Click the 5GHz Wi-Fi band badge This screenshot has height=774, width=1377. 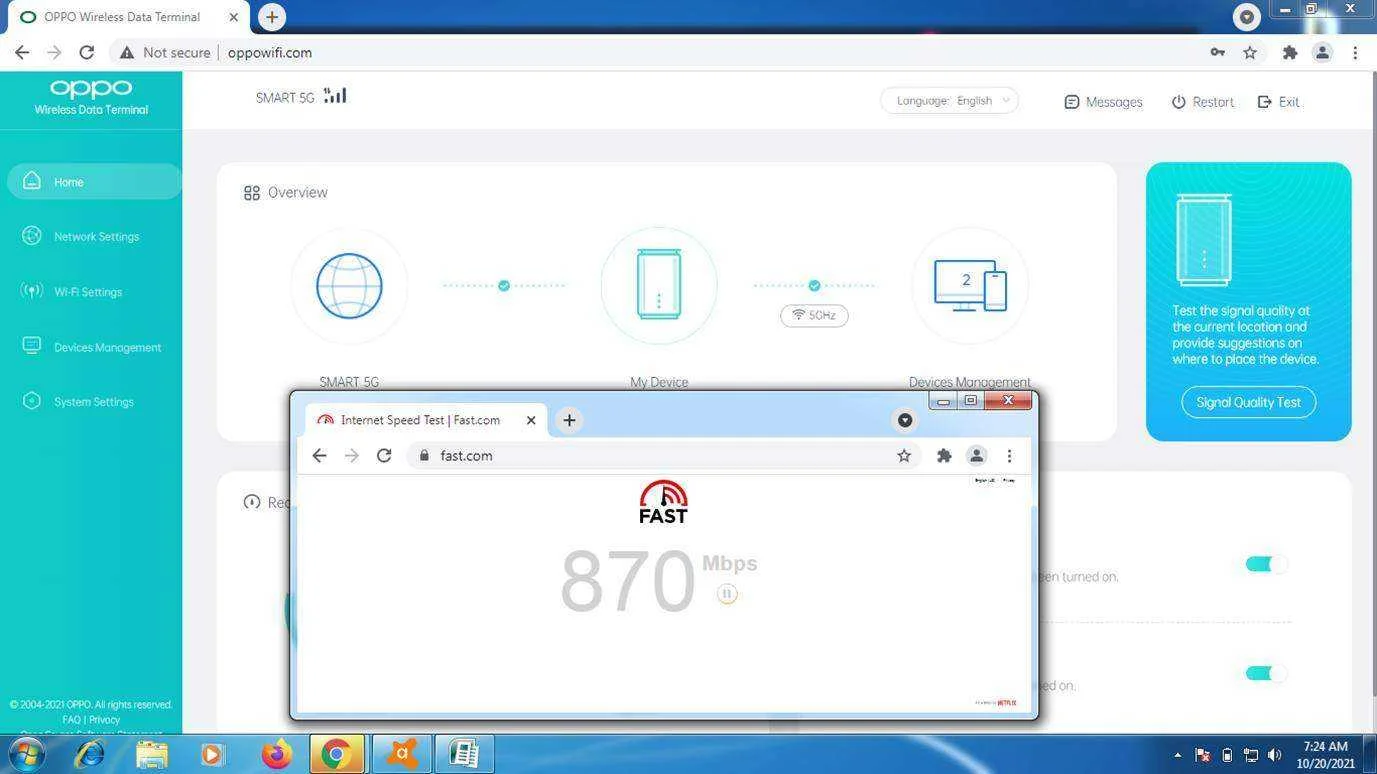pos(814,315)
